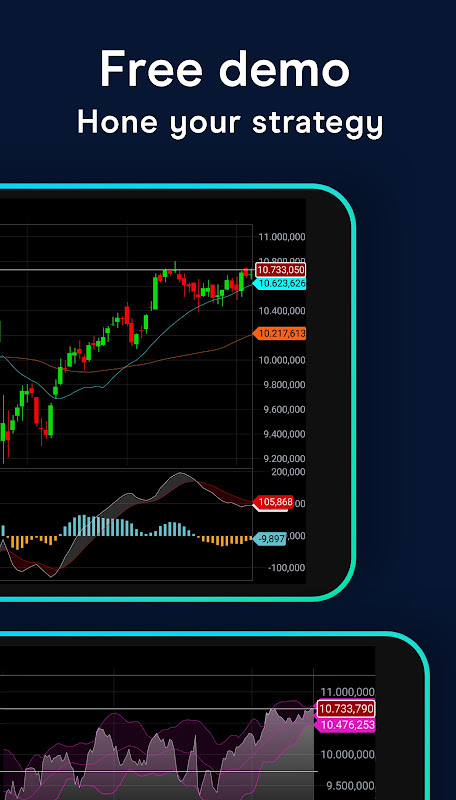456x800 pixels.
Task: Click the Bollinger band area chart in lower phone
Action: tap(157, 737)
